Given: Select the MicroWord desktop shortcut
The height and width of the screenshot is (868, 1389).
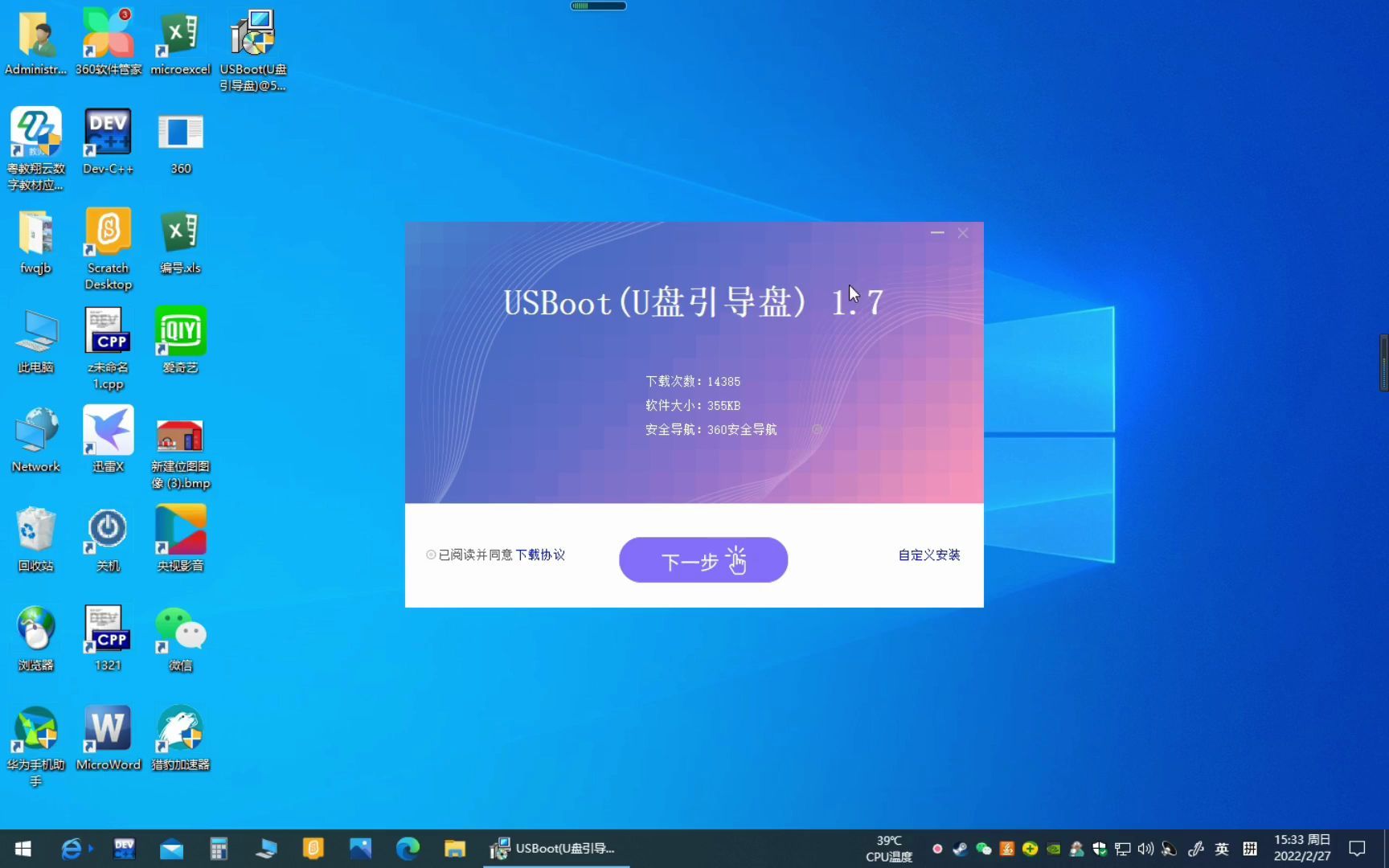Looking at the screenshot, I should [109, 739].
